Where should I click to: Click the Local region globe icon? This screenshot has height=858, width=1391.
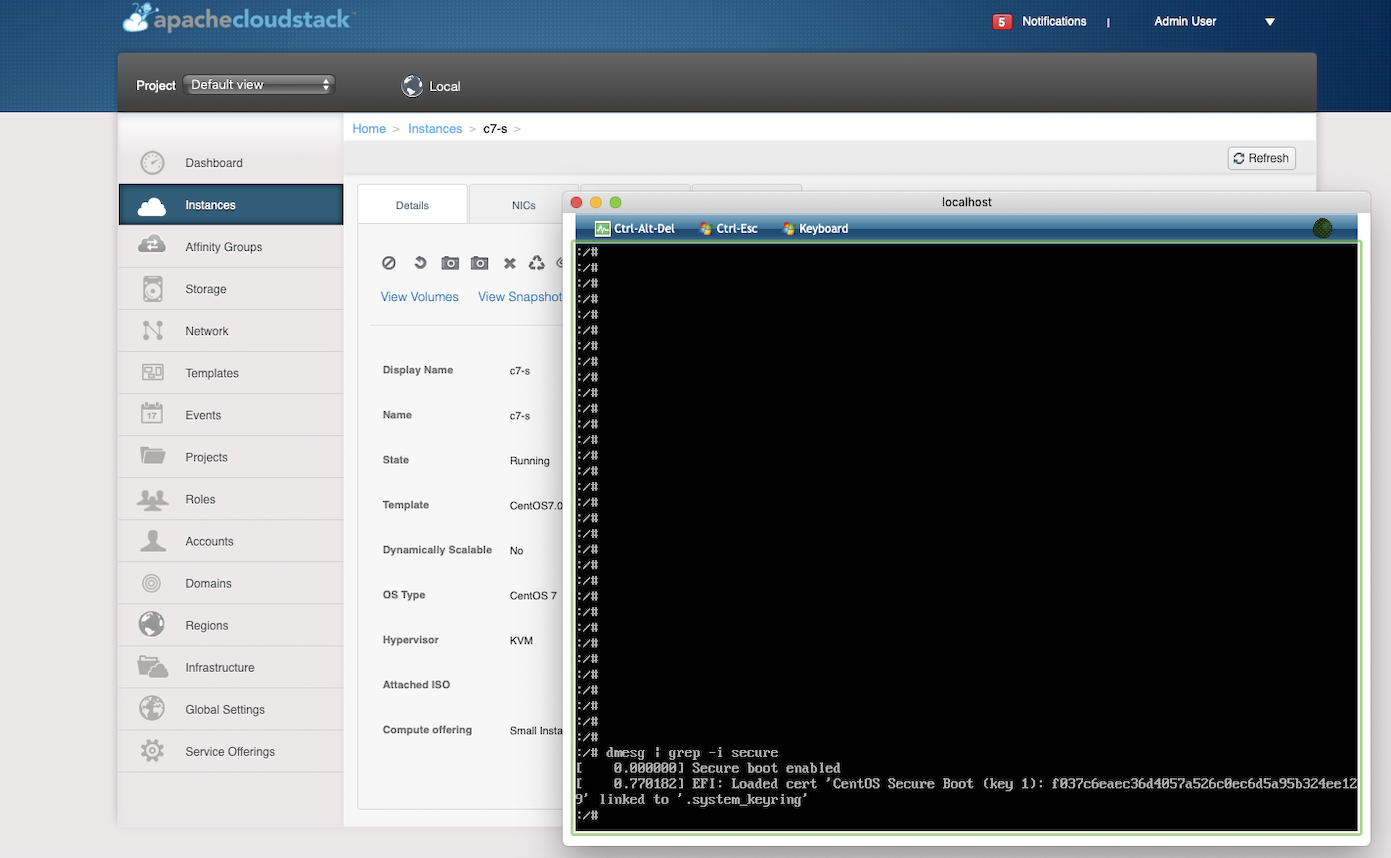pyautogui.click(x=412, y=86)
